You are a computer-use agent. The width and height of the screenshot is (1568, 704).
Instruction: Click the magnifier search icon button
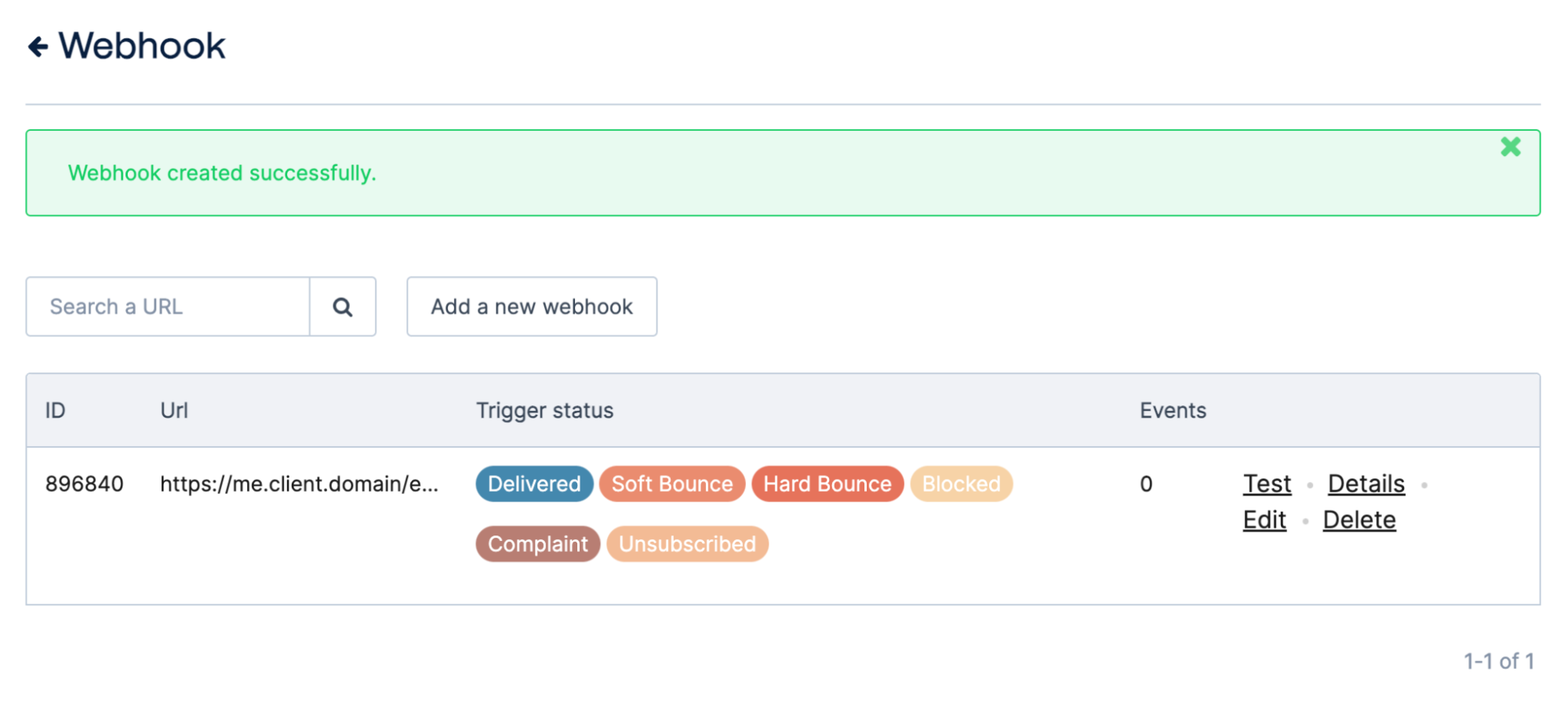pos(343,307)
